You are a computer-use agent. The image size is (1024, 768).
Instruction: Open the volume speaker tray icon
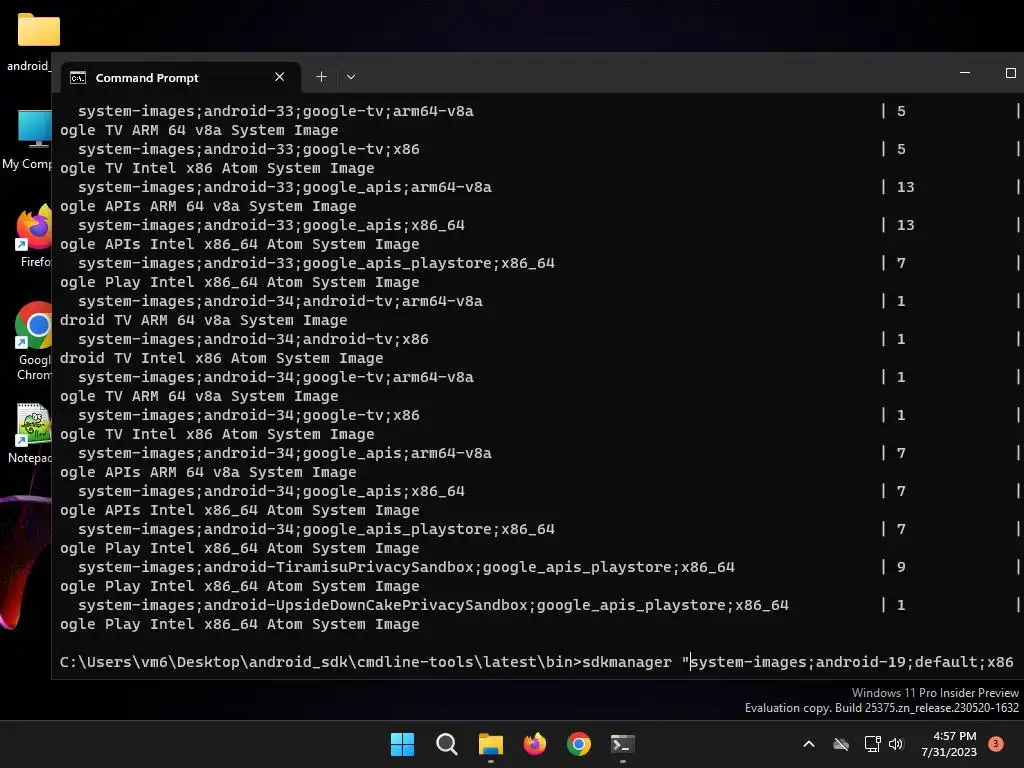[896, 744]
